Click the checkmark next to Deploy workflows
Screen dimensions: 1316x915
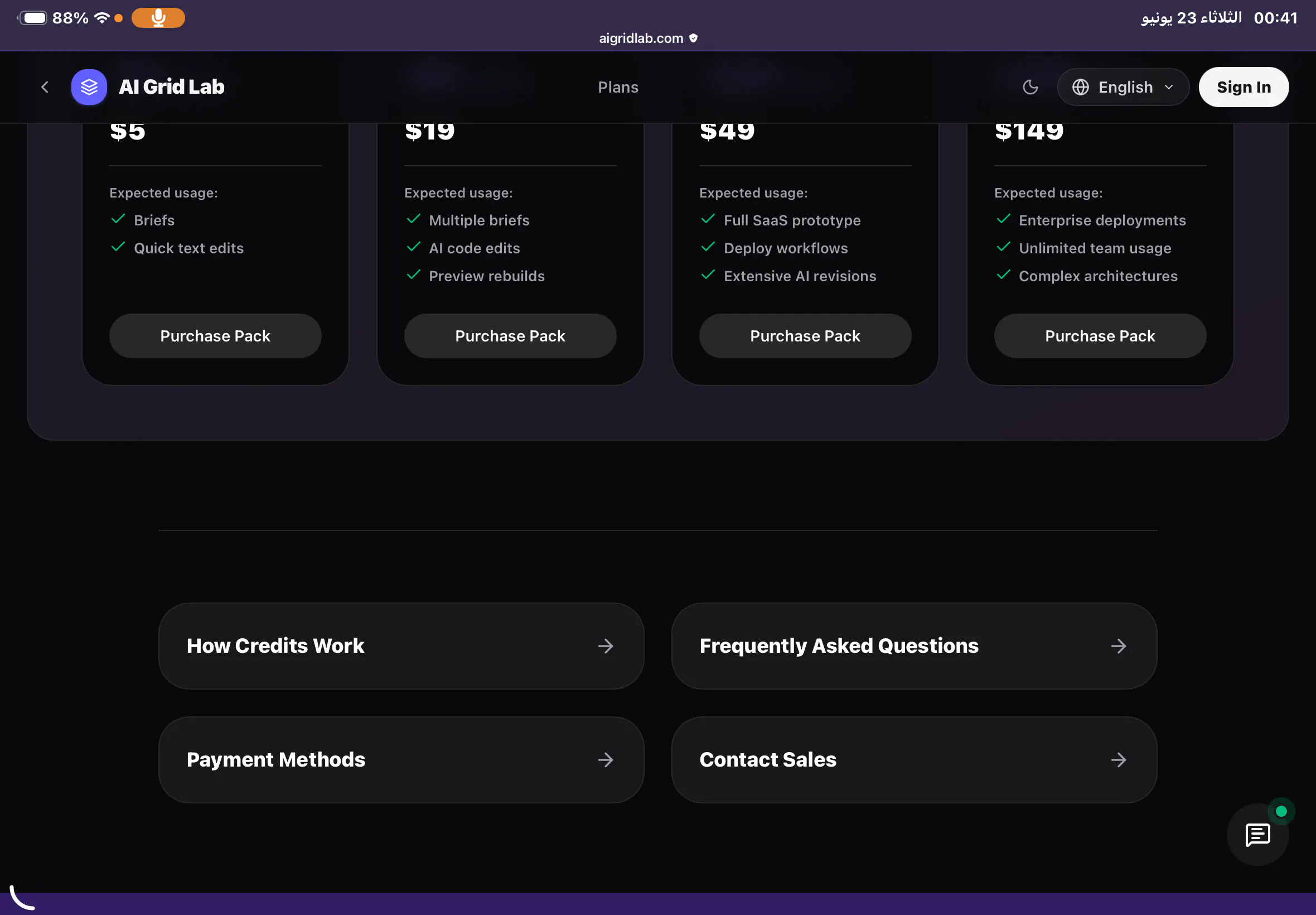pyautogui.click(x=708, y=247)
